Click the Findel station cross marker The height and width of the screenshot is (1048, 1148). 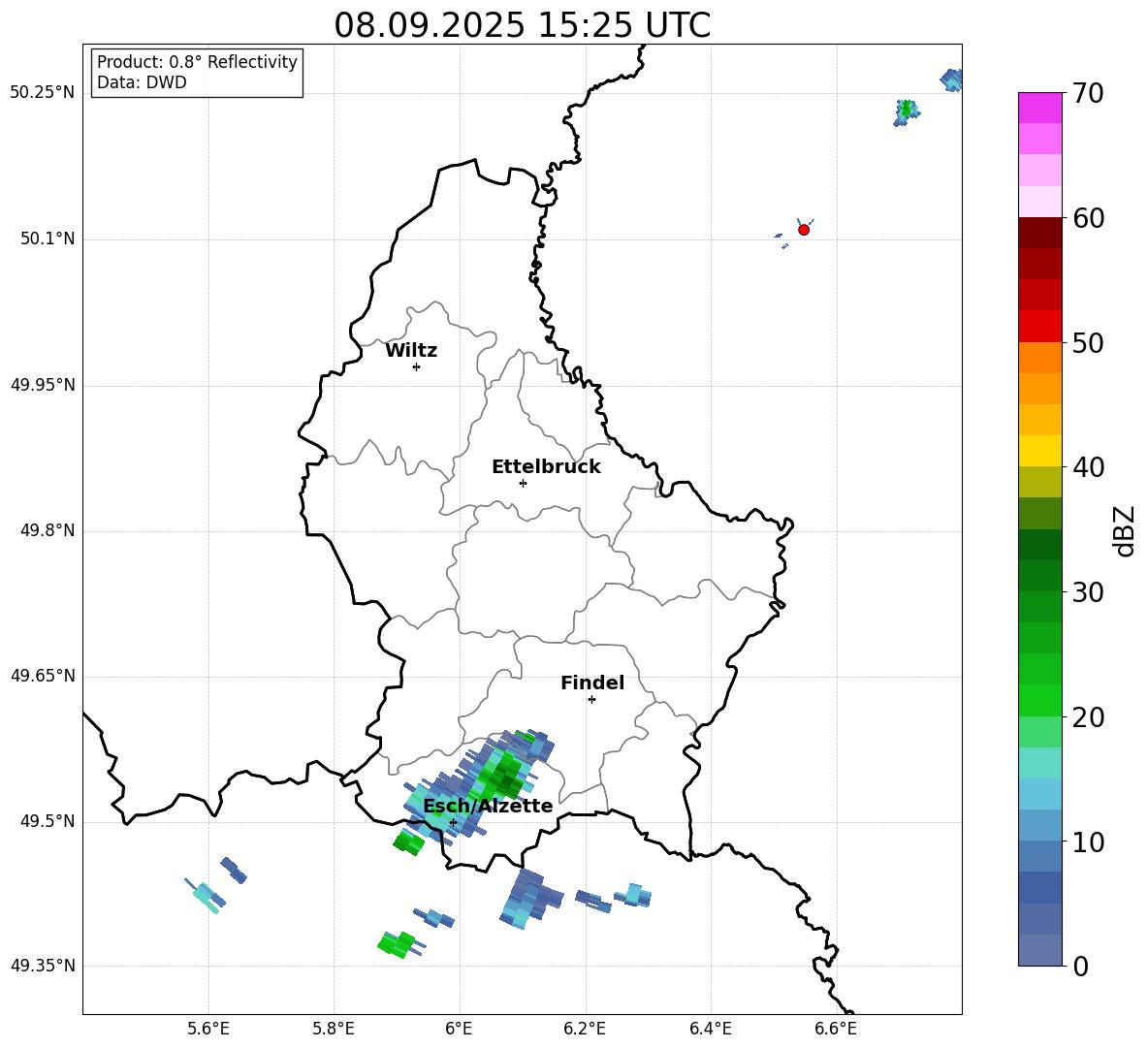coord(591,700)
